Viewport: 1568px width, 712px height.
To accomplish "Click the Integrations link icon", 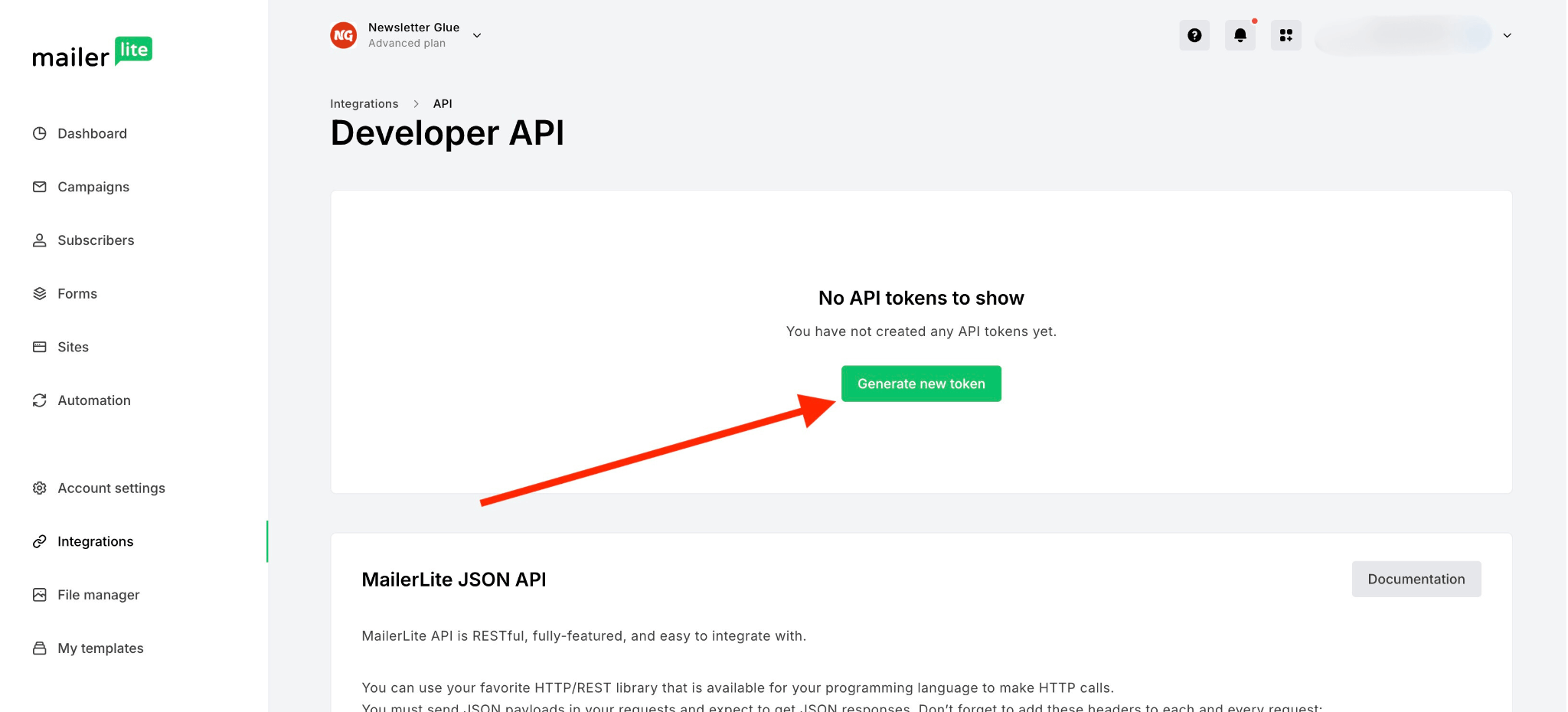I will [40, 541].
